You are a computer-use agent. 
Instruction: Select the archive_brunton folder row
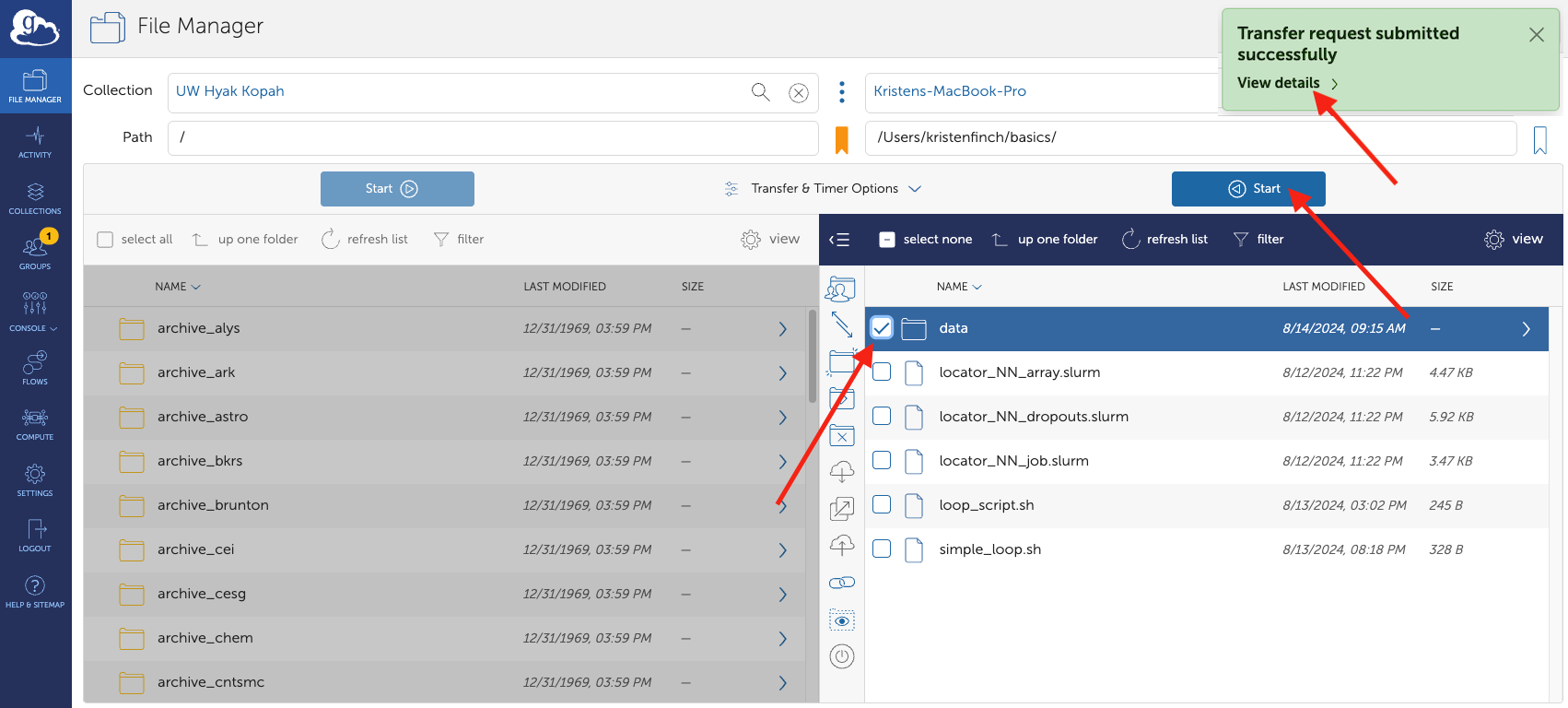[x=445, y=506]
